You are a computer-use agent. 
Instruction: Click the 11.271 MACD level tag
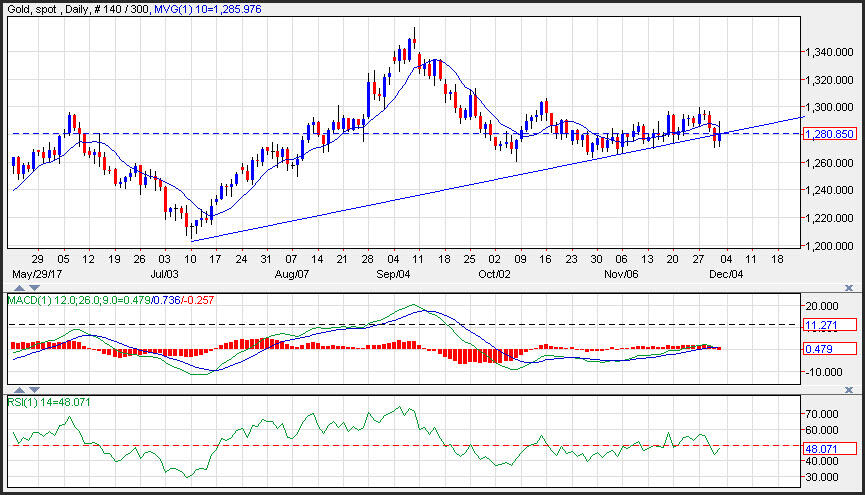click(830, 325)
